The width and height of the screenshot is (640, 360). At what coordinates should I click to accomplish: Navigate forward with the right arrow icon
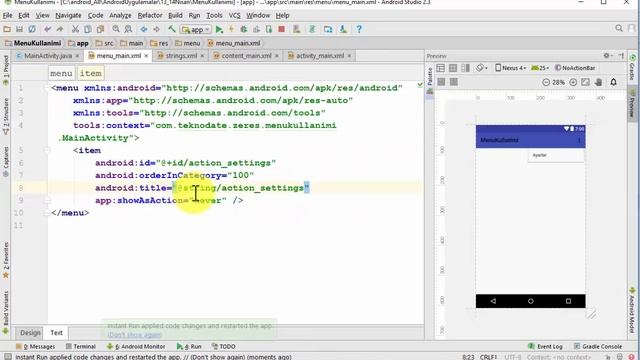[156, 29]
